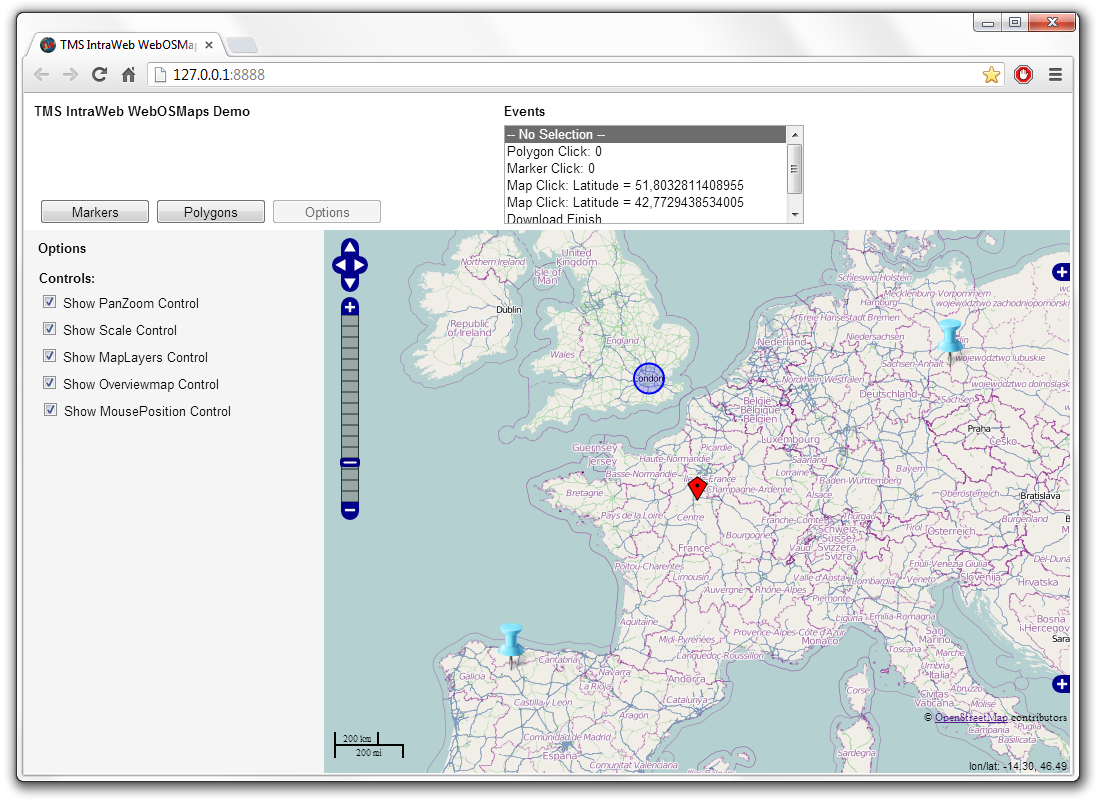Pan the map right with the arrow control
The height and width of the screenshot is (803, 1098).
coord(359,265)
